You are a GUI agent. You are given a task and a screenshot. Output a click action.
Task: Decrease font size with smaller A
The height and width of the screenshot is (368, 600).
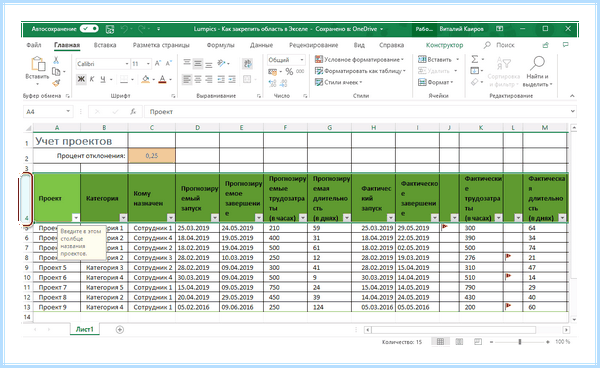[168, 64]
